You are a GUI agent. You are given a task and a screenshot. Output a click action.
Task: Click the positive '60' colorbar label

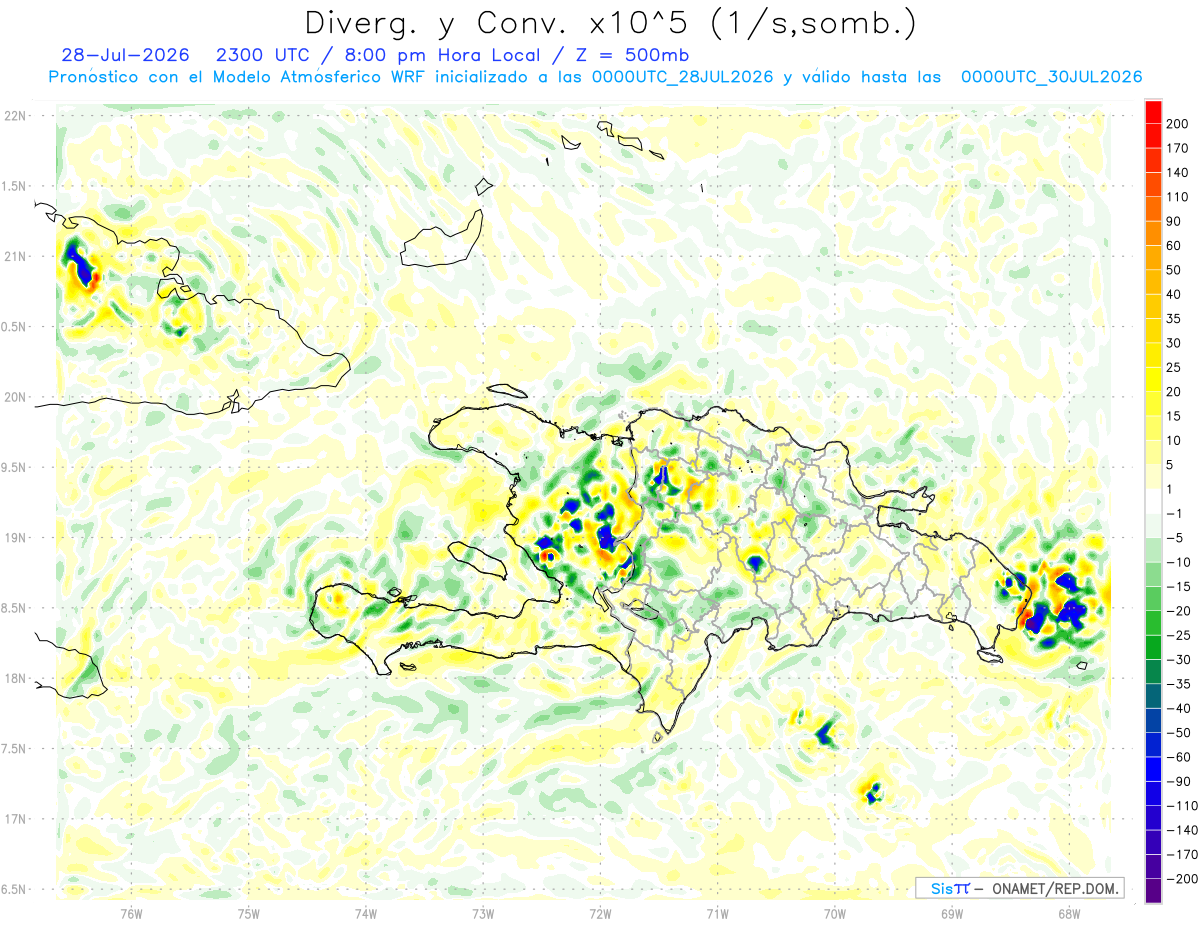1174,245
